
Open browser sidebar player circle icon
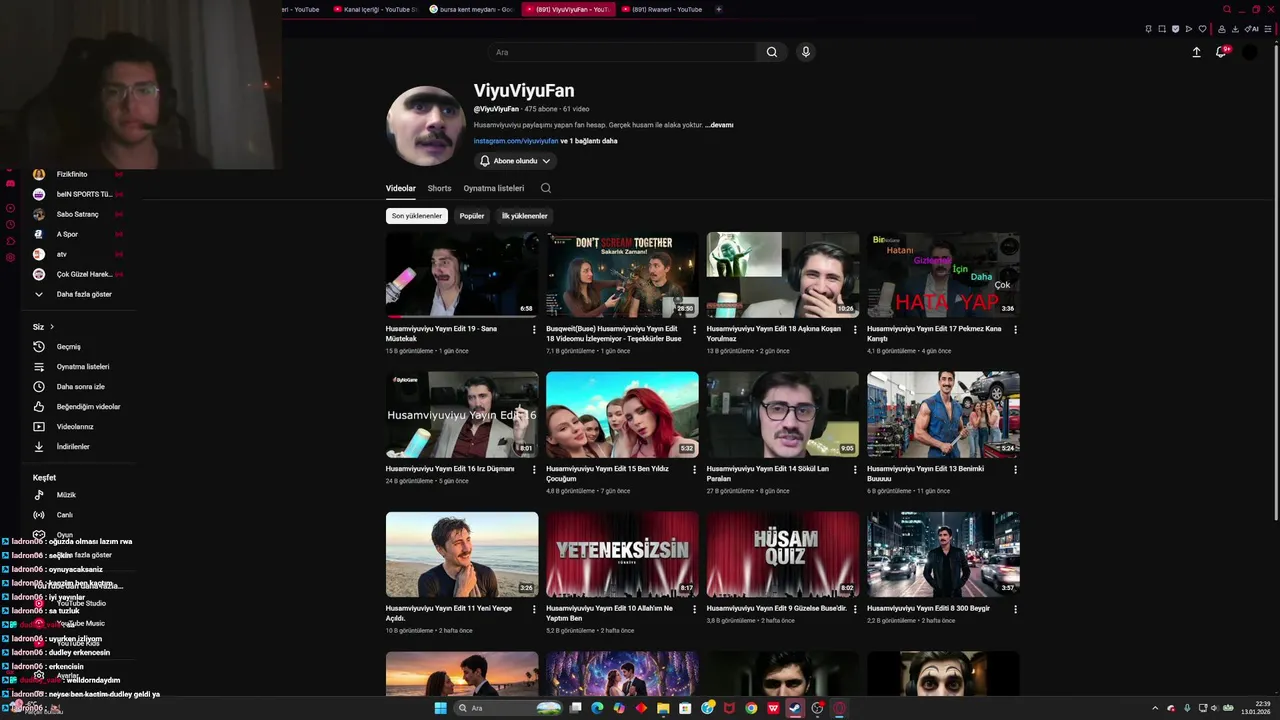click(10, 208)
